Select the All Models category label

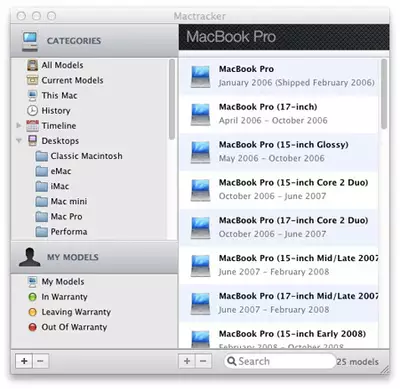62,65
